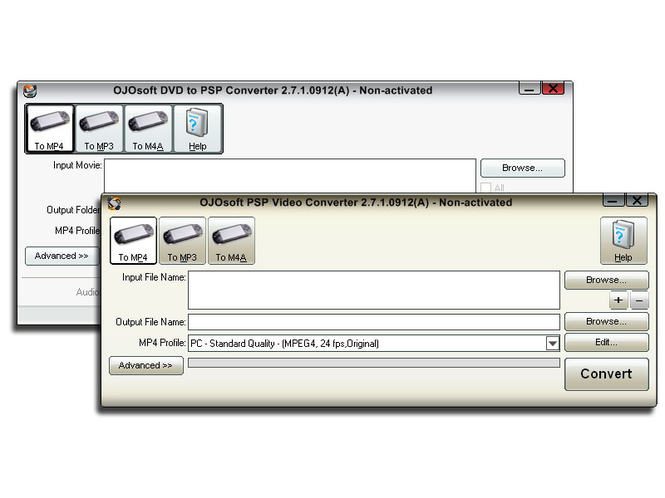Minimize the DVD to PSP Converter window

click(x=529, y=88)
